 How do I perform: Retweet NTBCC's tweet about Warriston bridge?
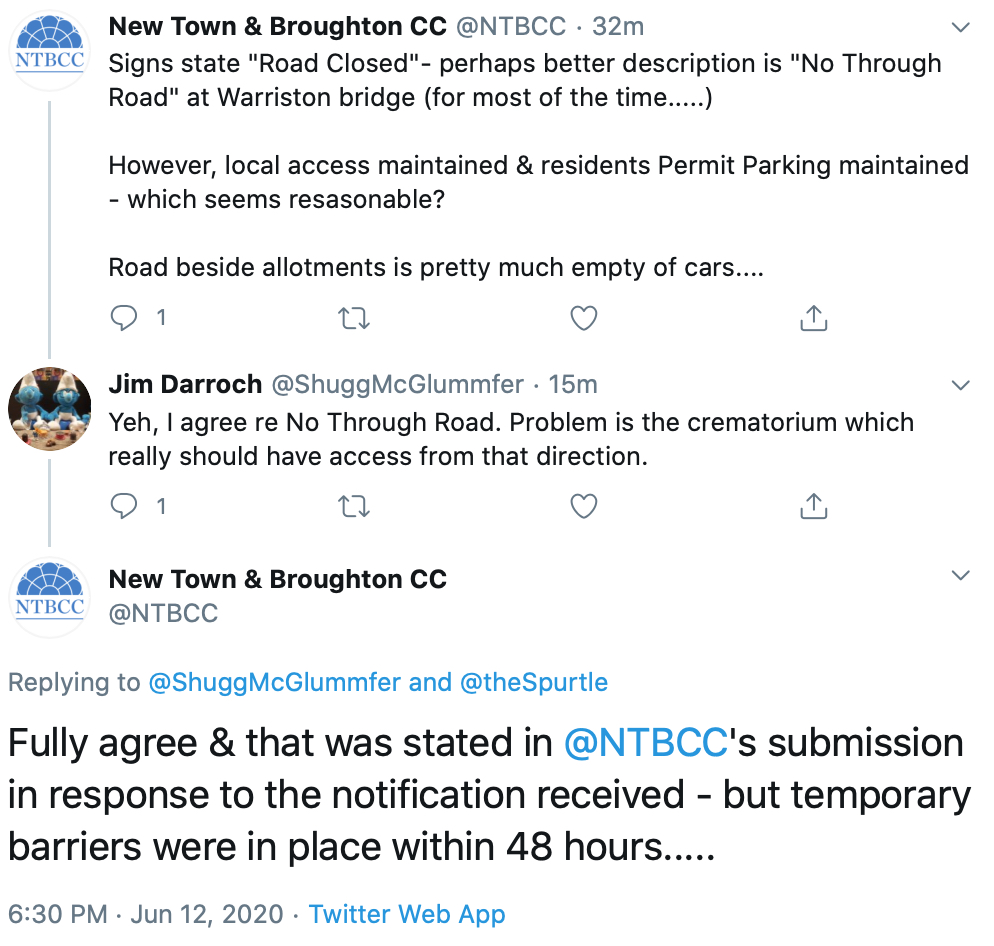pyautogui.click(x=354, y=318)
